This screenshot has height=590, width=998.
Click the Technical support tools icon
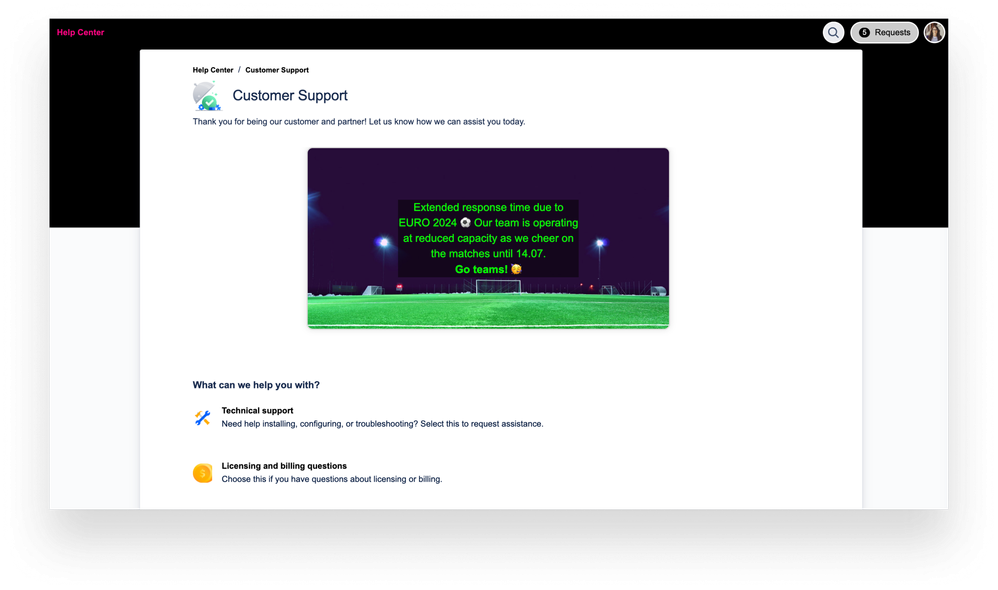tap(202, 418)
